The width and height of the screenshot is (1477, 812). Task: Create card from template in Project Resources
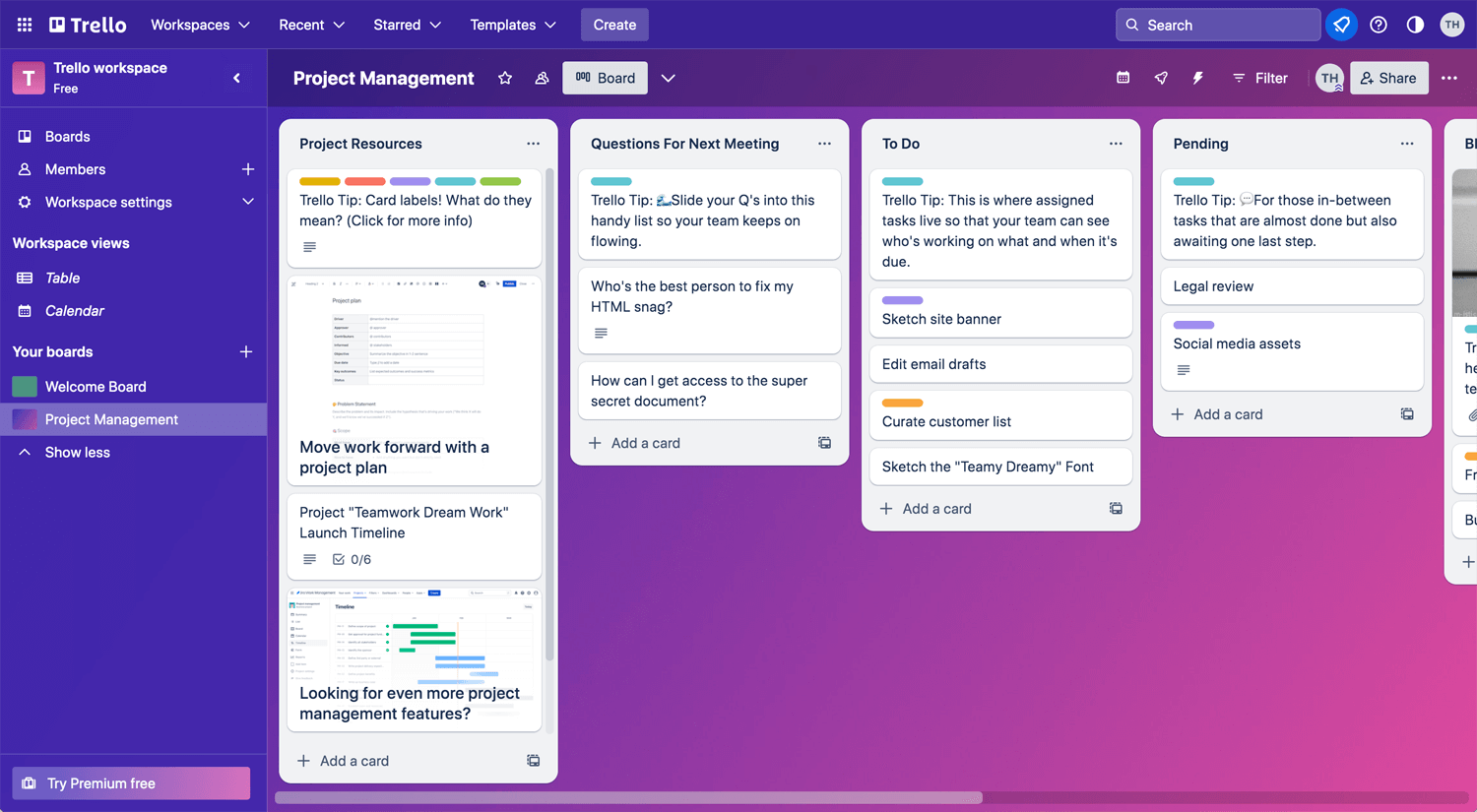coord(534,761)
